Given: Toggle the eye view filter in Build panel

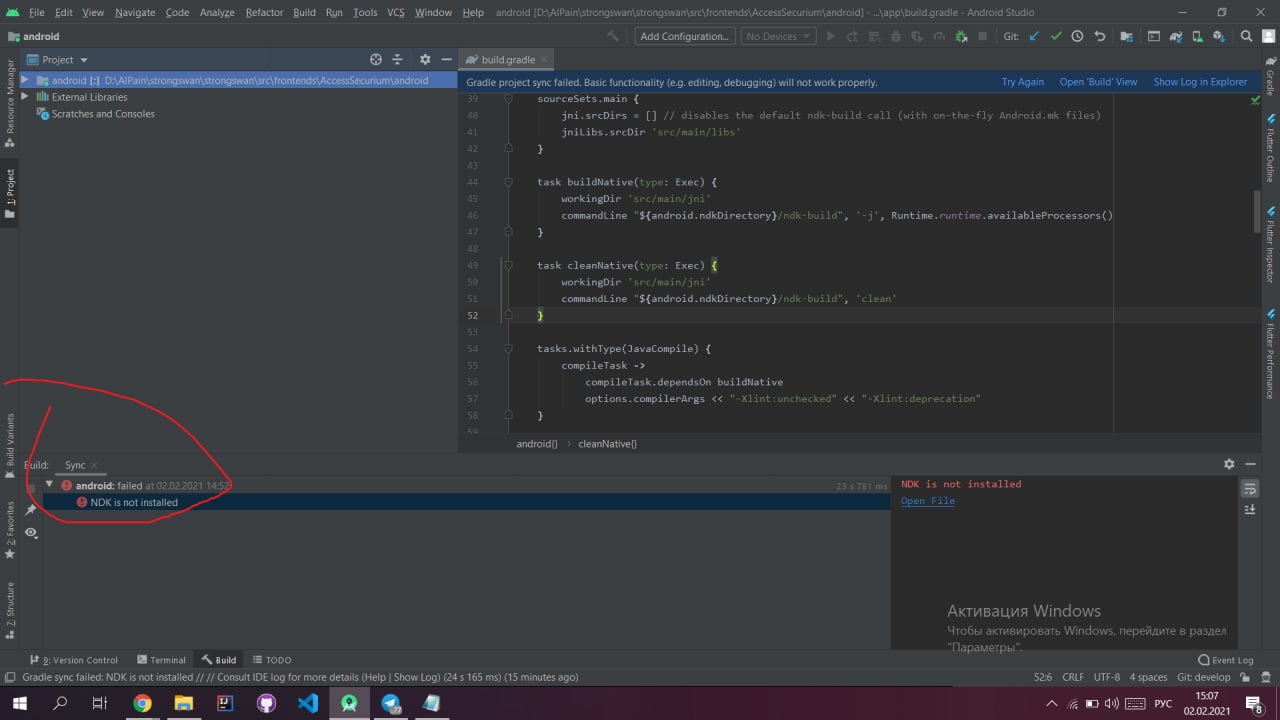Looking at the screenshot, I should [31, 533].
